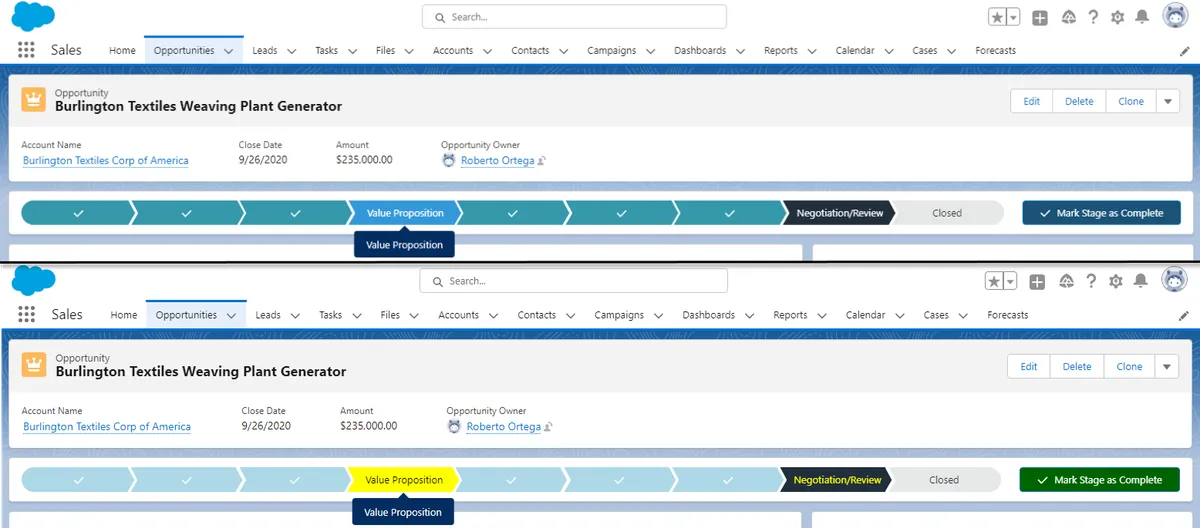Screen dimensions: 1200x528
Task: Open Roberto Ortega owner link, lower screenshot
Action: pyautogui.click(x=504, y=427)
